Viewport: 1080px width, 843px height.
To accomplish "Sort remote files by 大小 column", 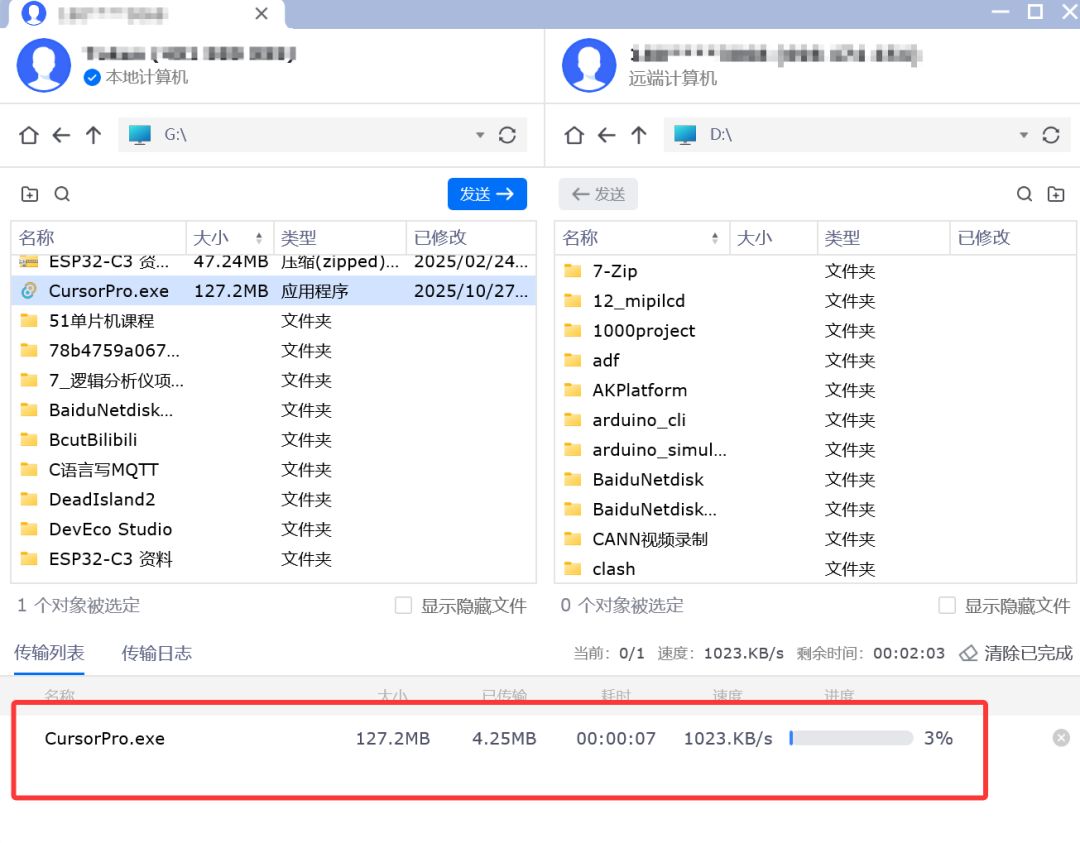I will [773, 238].
